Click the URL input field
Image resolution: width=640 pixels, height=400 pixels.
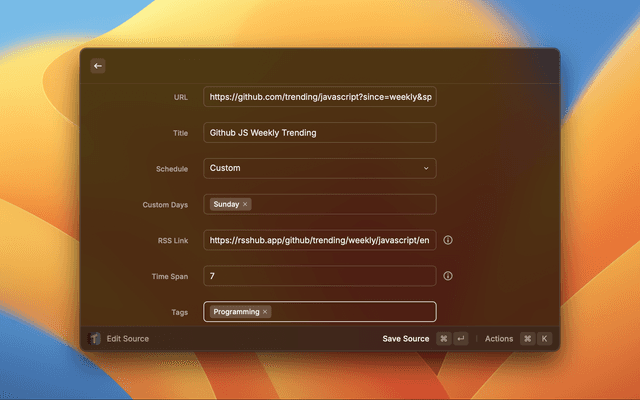tap(319, 97)
